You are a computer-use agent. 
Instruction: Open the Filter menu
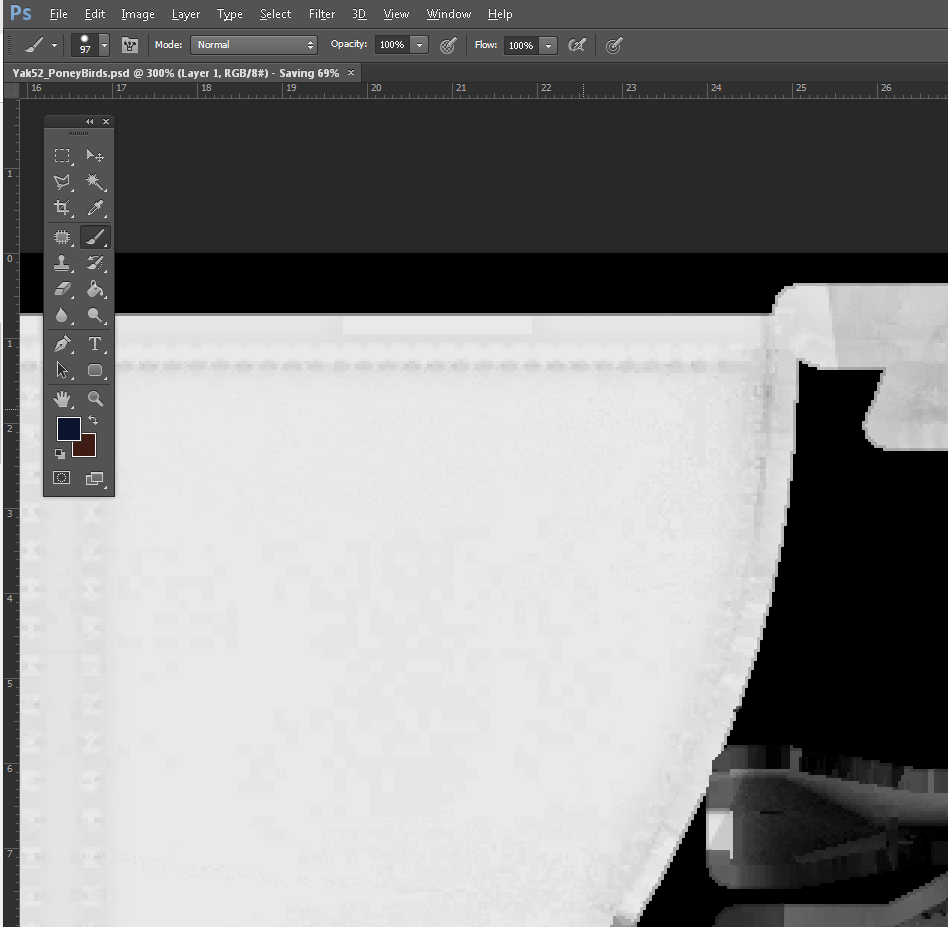coord(322,14)
